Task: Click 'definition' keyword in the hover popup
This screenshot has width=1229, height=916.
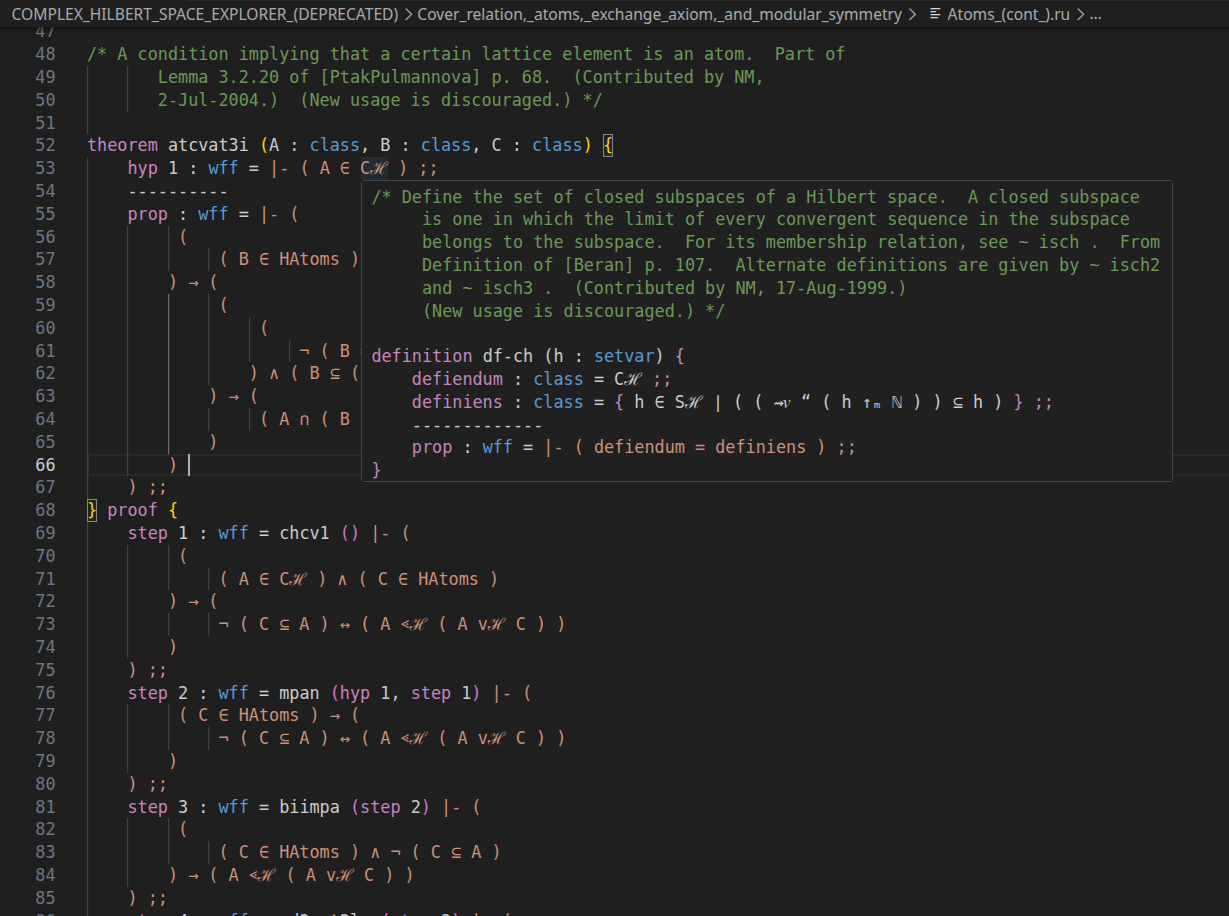Action: [x=421, y=356]
